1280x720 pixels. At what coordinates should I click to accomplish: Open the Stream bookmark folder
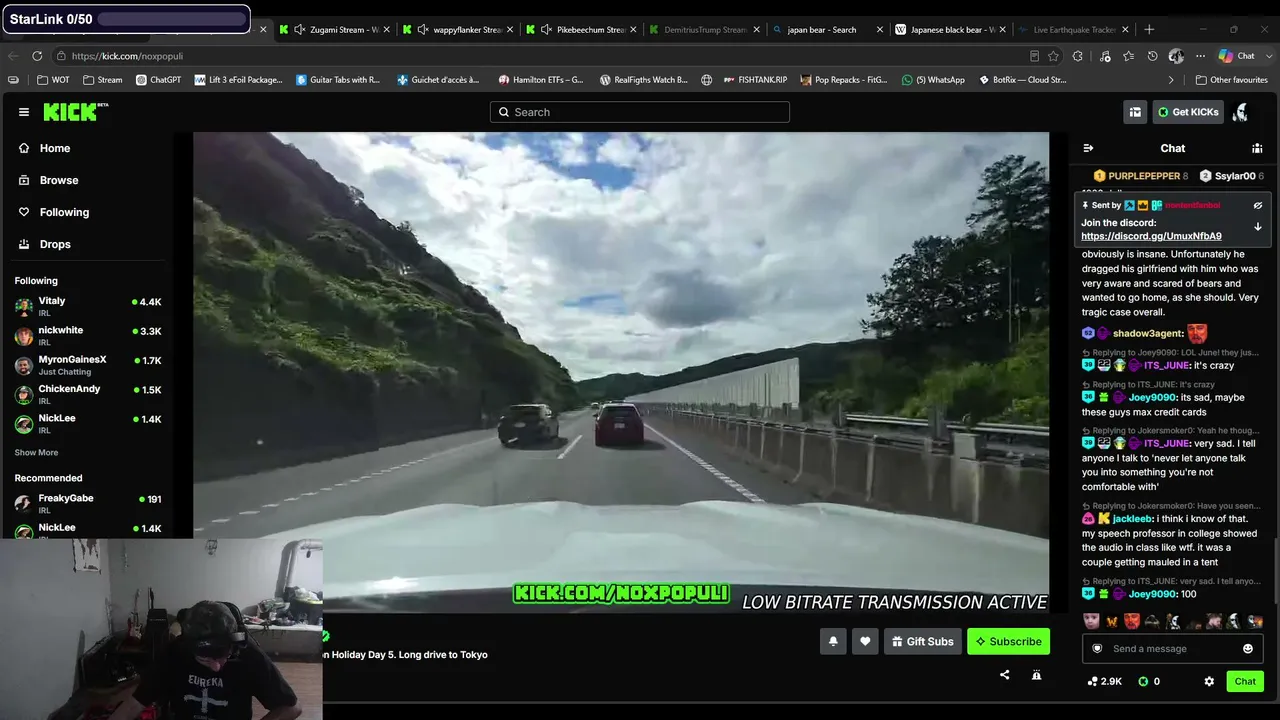tap(103, 80)
